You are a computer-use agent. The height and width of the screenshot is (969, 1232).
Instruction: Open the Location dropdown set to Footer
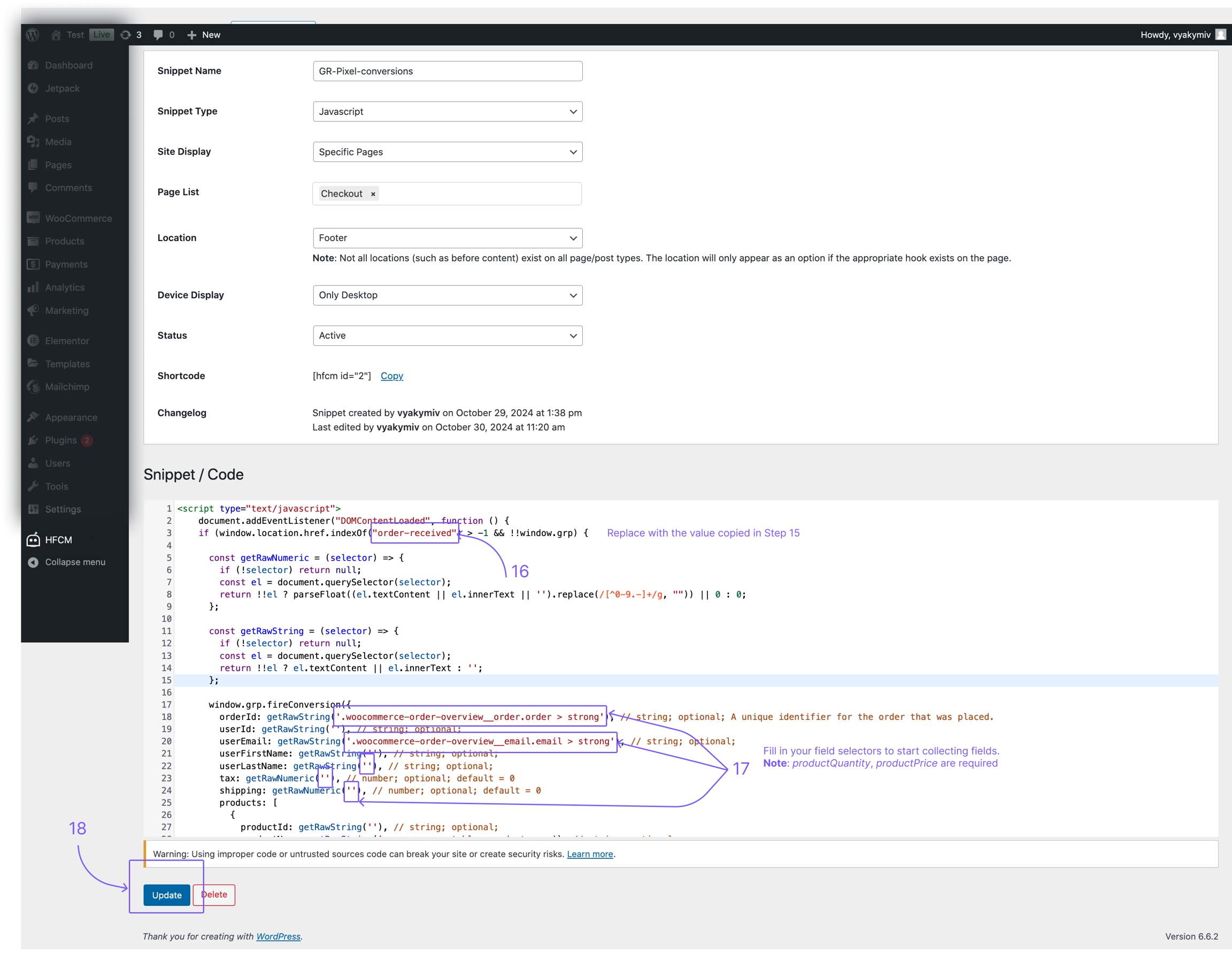pyautogui.click(x=447, y=238)
